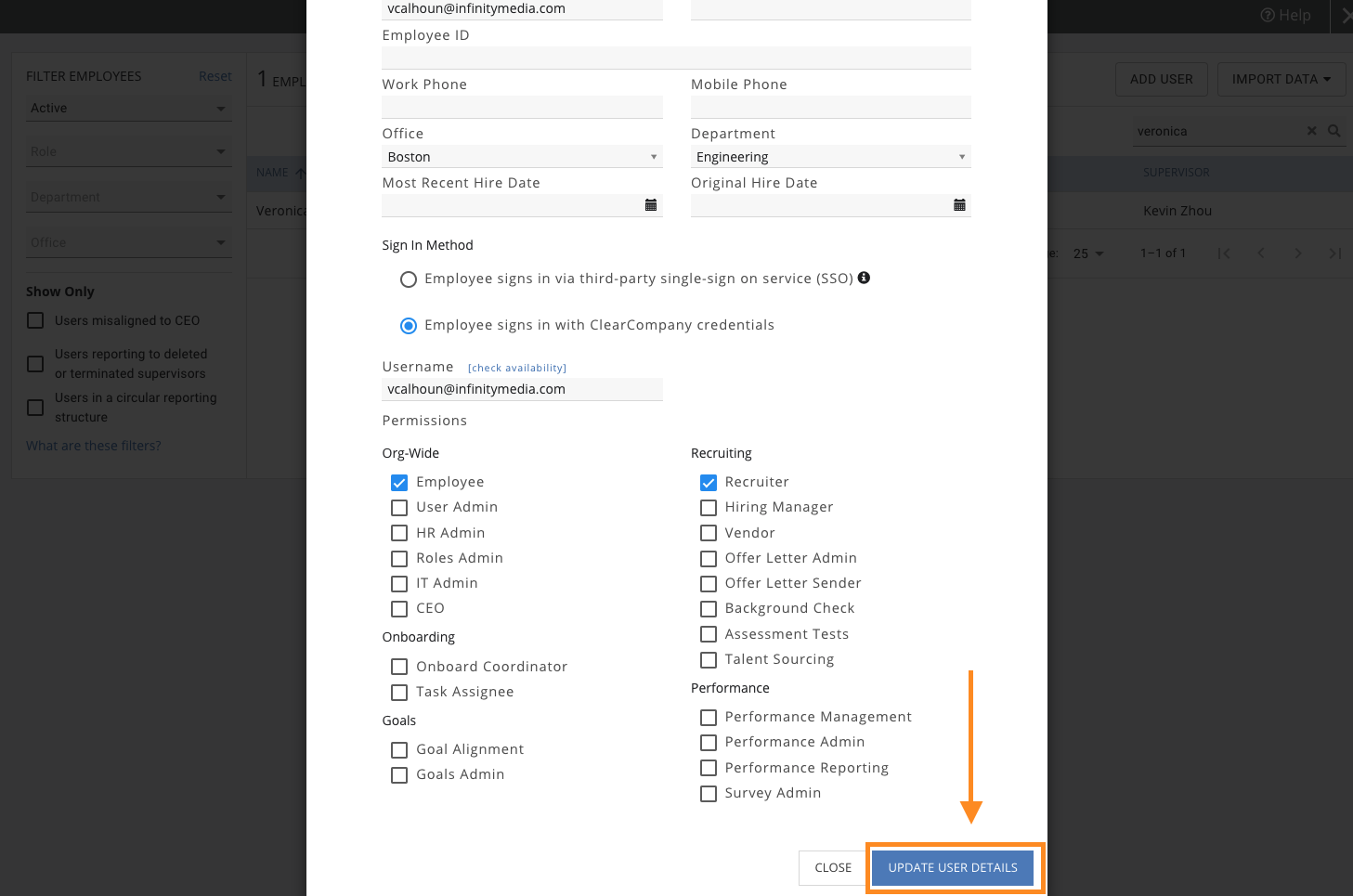Tick the CEO checkbox

(399, 609)
